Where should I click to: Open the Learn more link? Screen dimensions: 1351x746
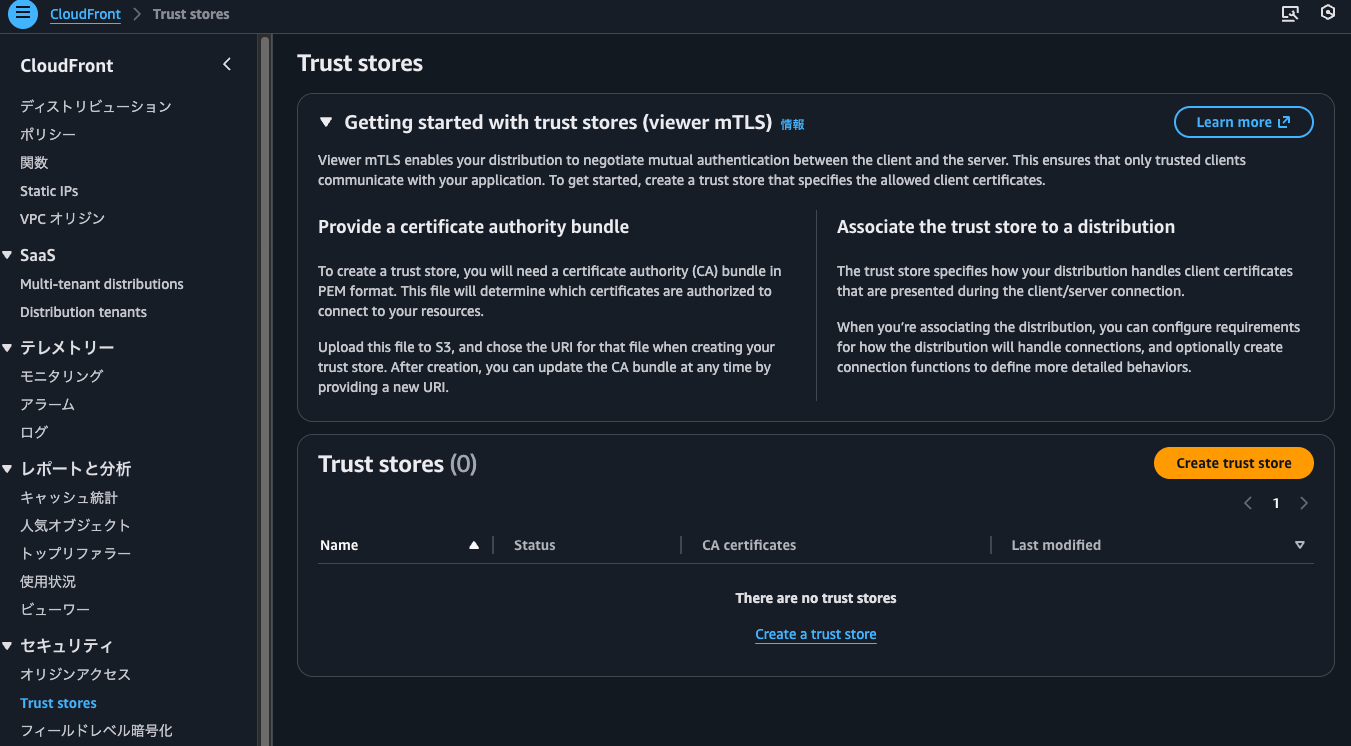[x=1243, y=121]
